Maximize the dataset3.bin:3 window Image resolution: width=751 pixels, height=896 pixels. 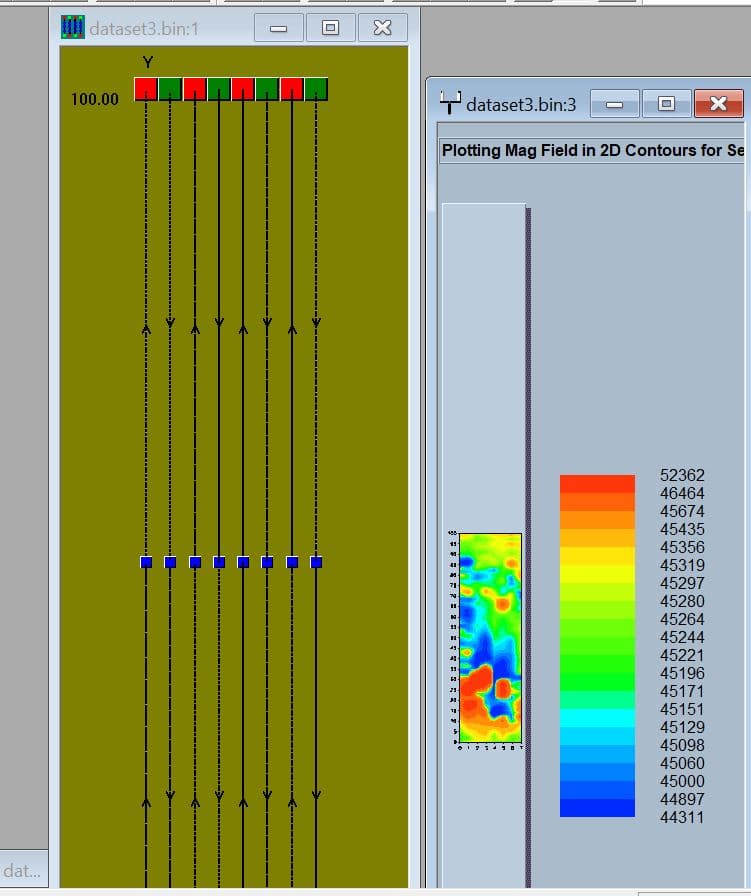666,103
